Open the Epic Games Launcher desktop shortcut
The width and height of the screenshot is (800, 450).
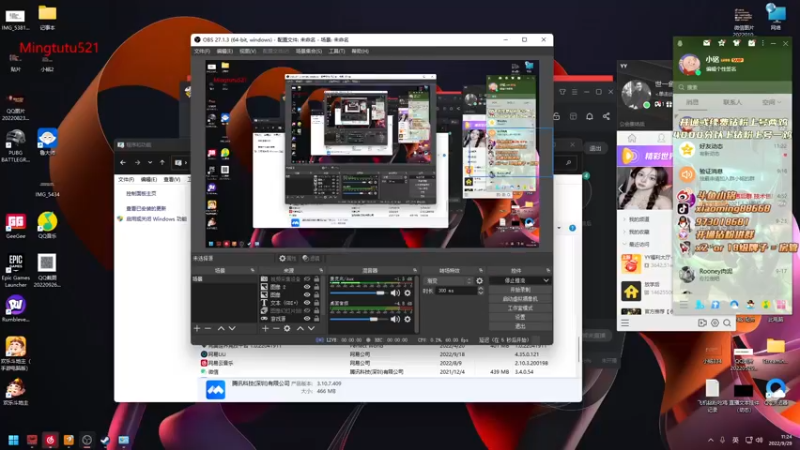point(15,271)
